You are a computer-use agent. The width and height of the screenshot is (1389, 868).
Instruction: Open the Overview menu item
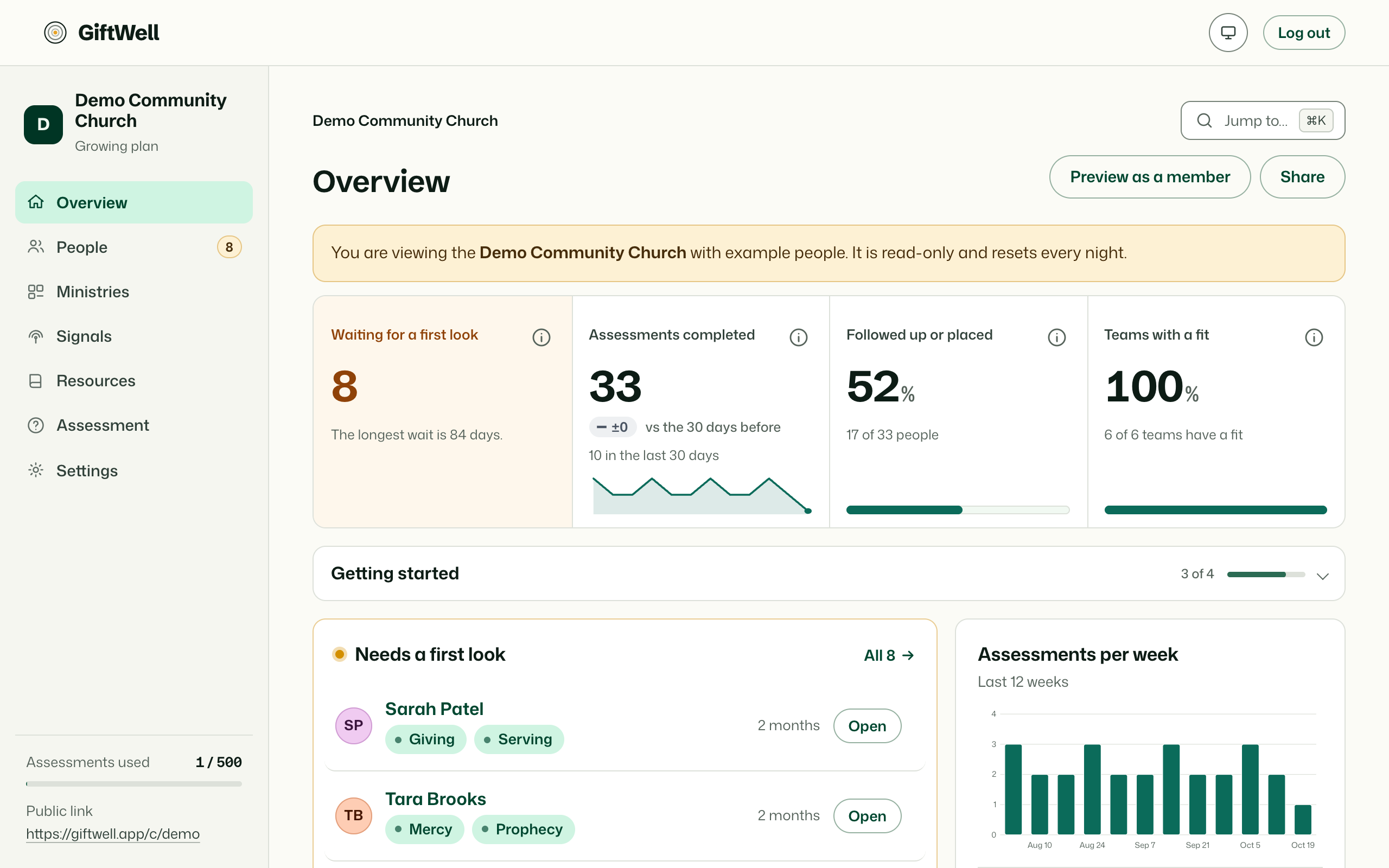[x=133, y=202]
